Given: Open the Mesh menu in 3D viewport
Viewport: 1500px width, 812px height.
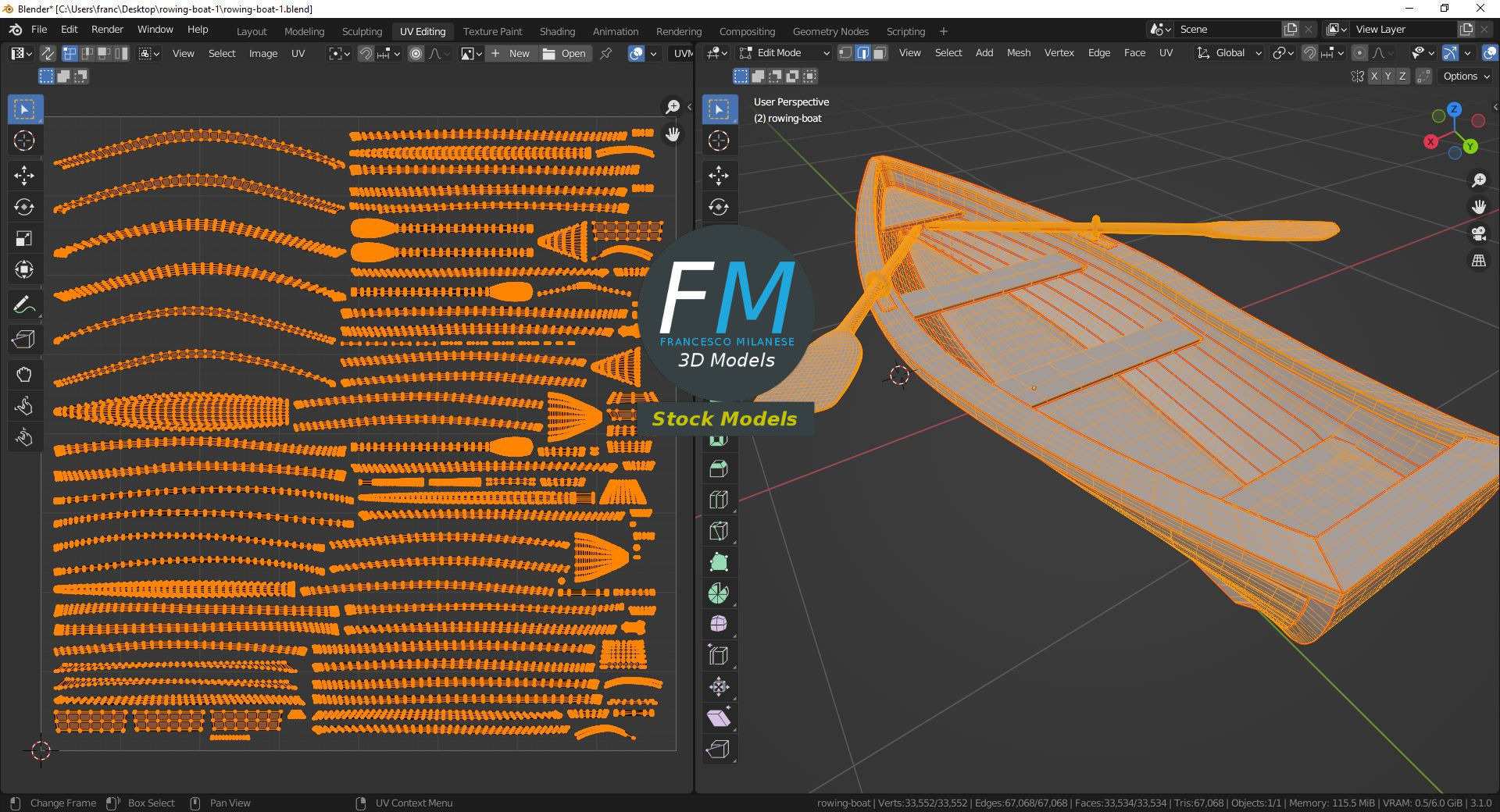Looking at the screenshot, I should tap(1018, 52).
